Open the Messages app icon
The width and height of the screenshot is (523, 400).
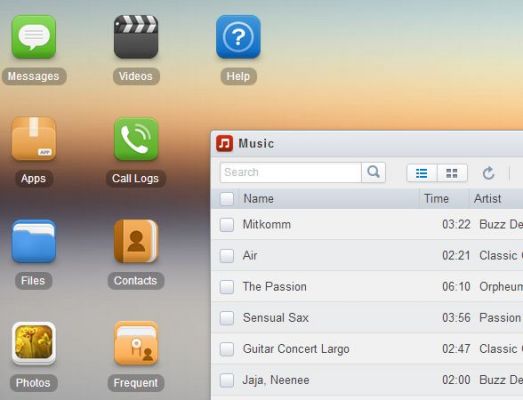click(34, 37)
